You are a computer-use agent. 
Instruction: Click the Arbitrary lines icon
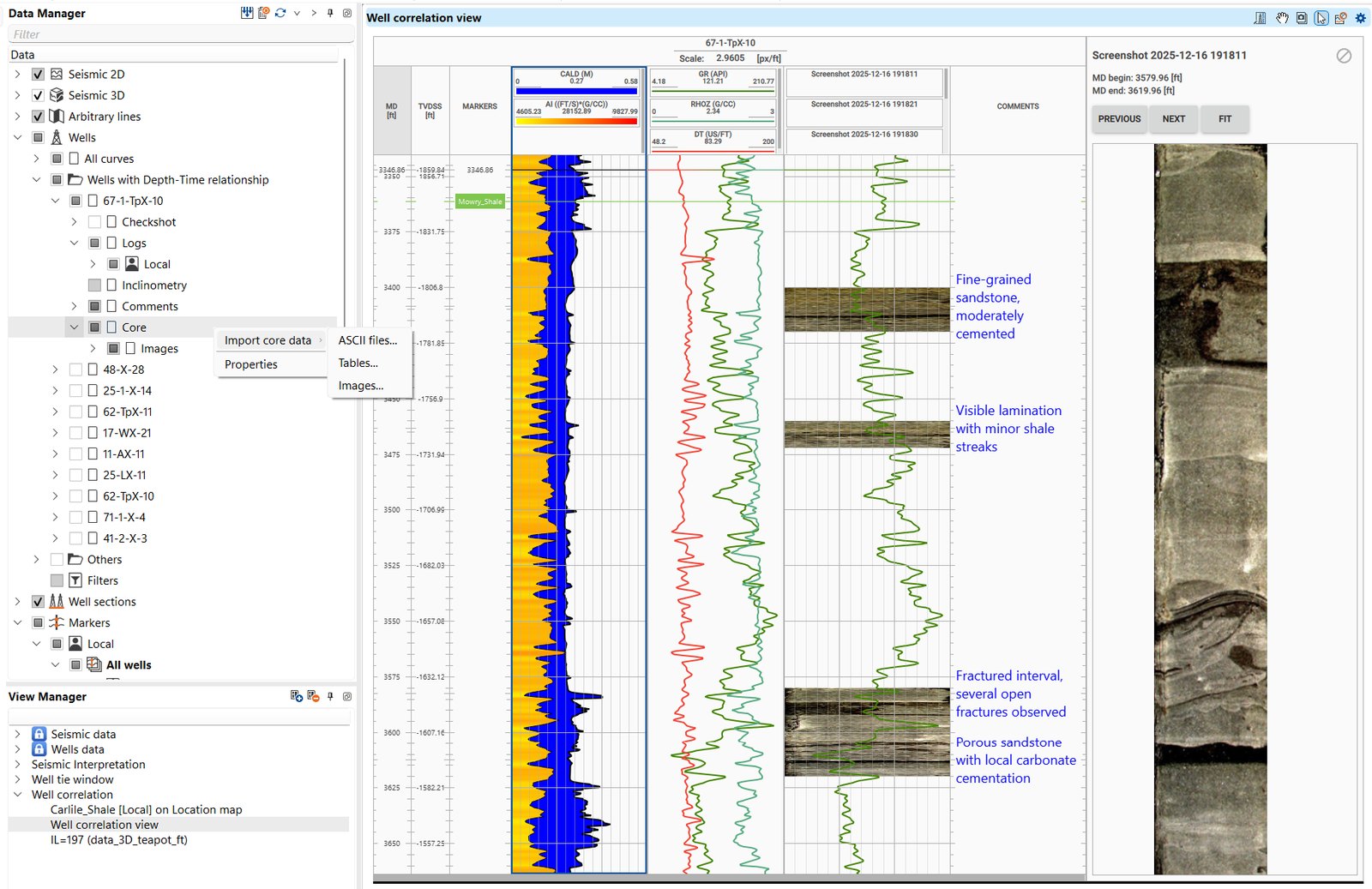pos(57,116)
